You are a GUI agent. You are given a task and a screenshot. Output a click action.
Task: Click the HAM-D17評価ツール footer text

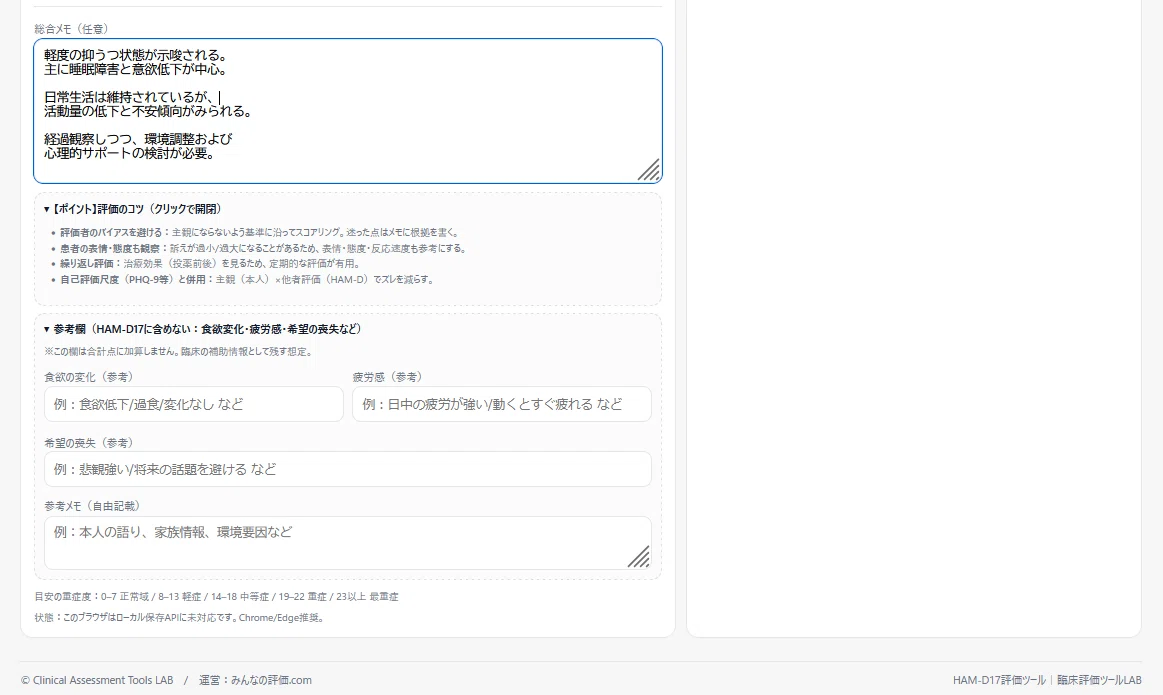(999, 680)
